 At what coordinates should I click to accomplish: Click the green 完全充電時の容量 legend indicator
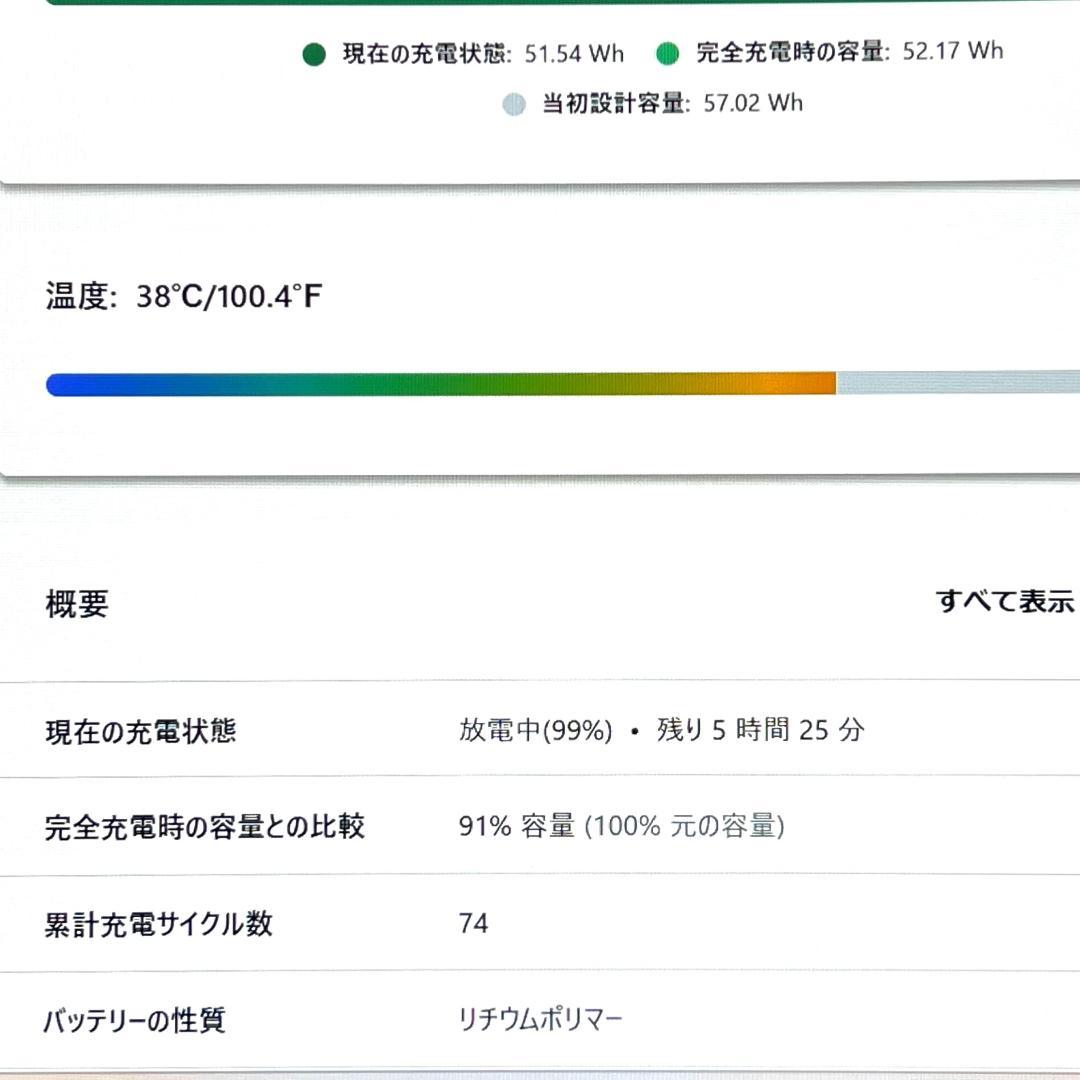666,52
